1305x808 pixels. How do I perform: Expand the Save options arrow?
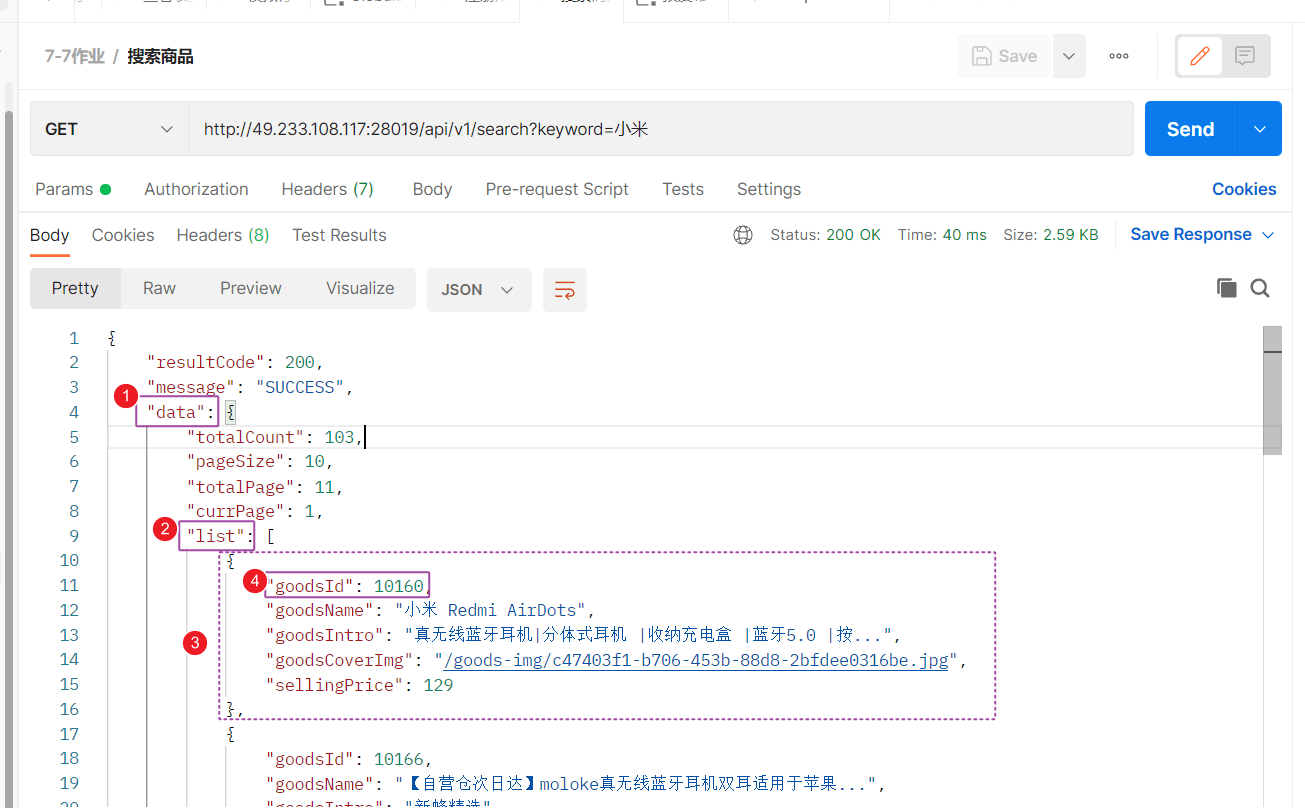pyautogui.click(x=1069, y=56)
